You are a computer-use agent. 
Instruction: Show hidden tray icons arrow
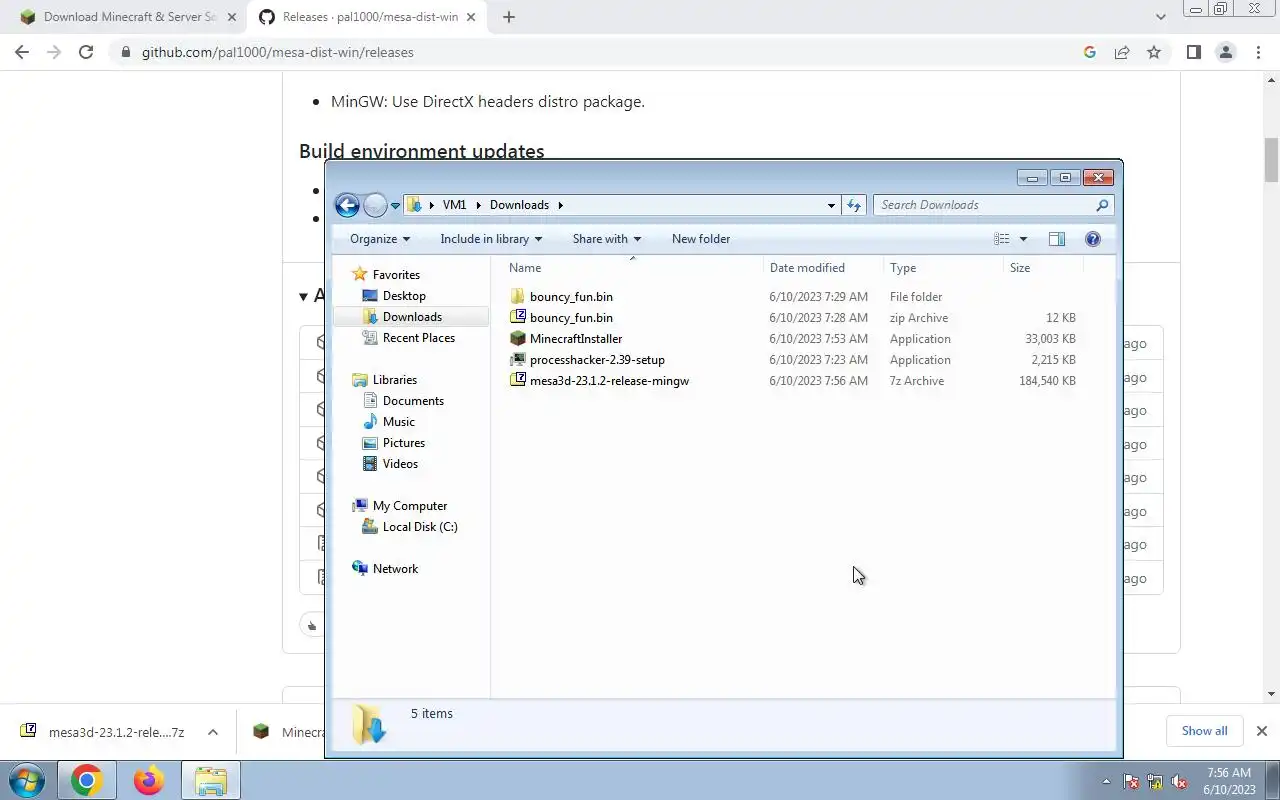click(1106, 782)
